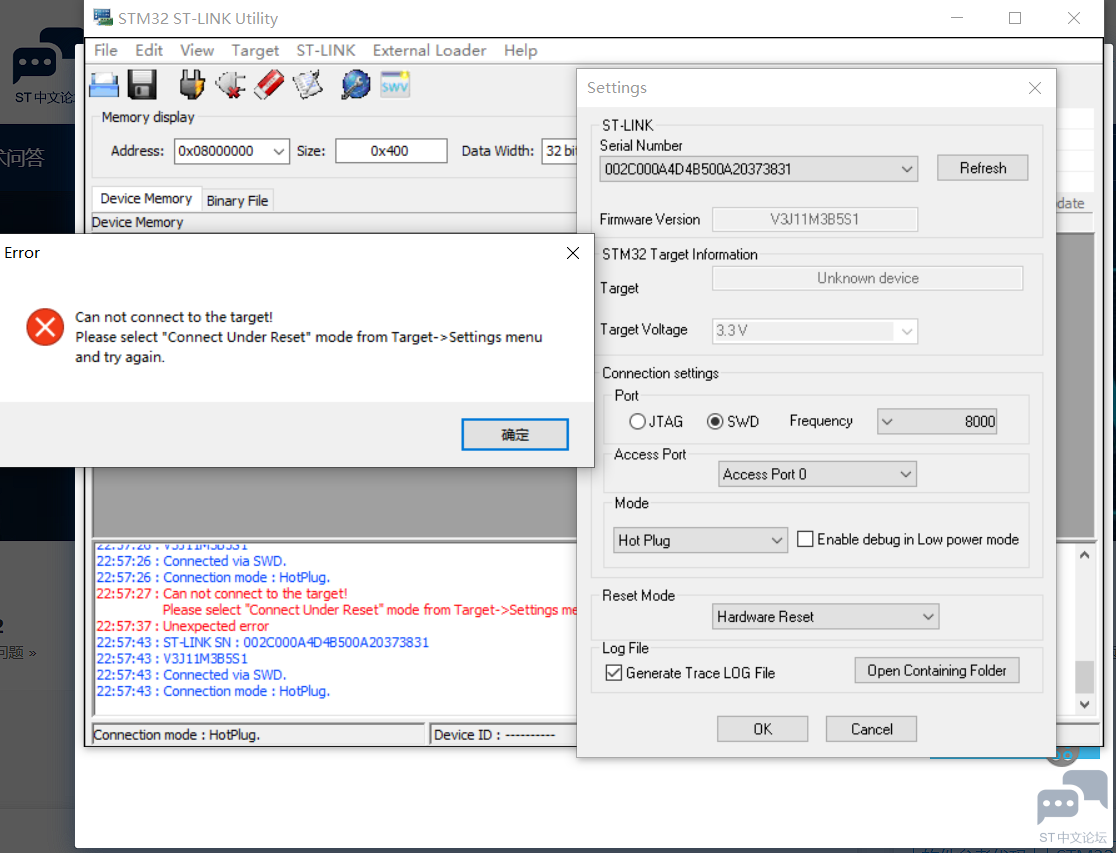Click Open Containing Folder button
The image size is (1116, 853).
(937, 671)
